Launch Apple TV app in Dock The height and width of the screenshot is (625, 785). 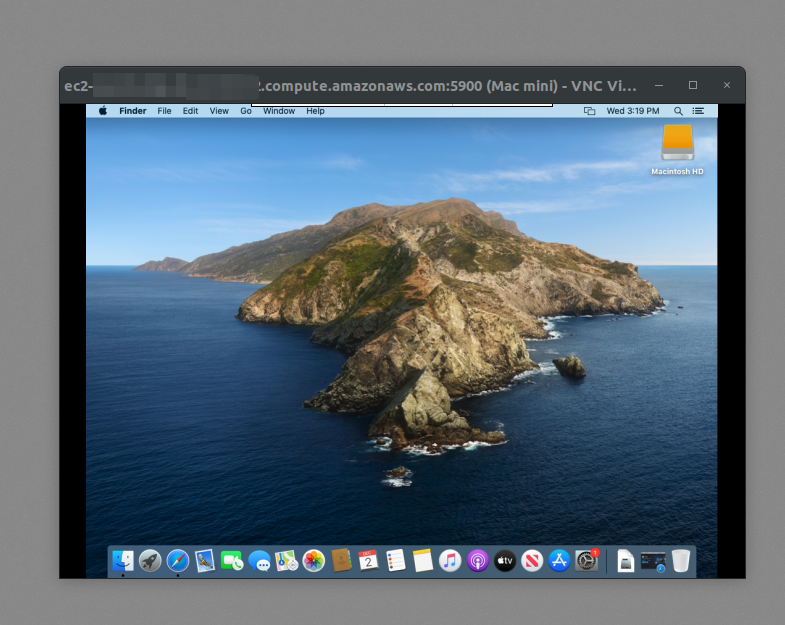coord(505,561)
